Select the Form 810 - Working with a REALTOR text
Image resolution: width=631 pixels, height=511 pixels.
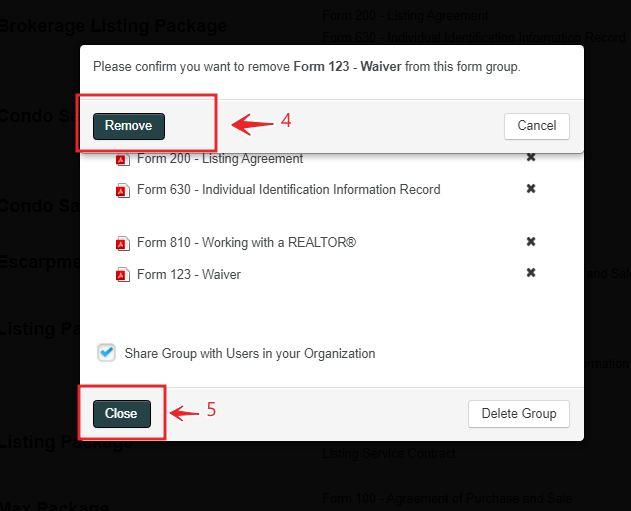point(246,243)
